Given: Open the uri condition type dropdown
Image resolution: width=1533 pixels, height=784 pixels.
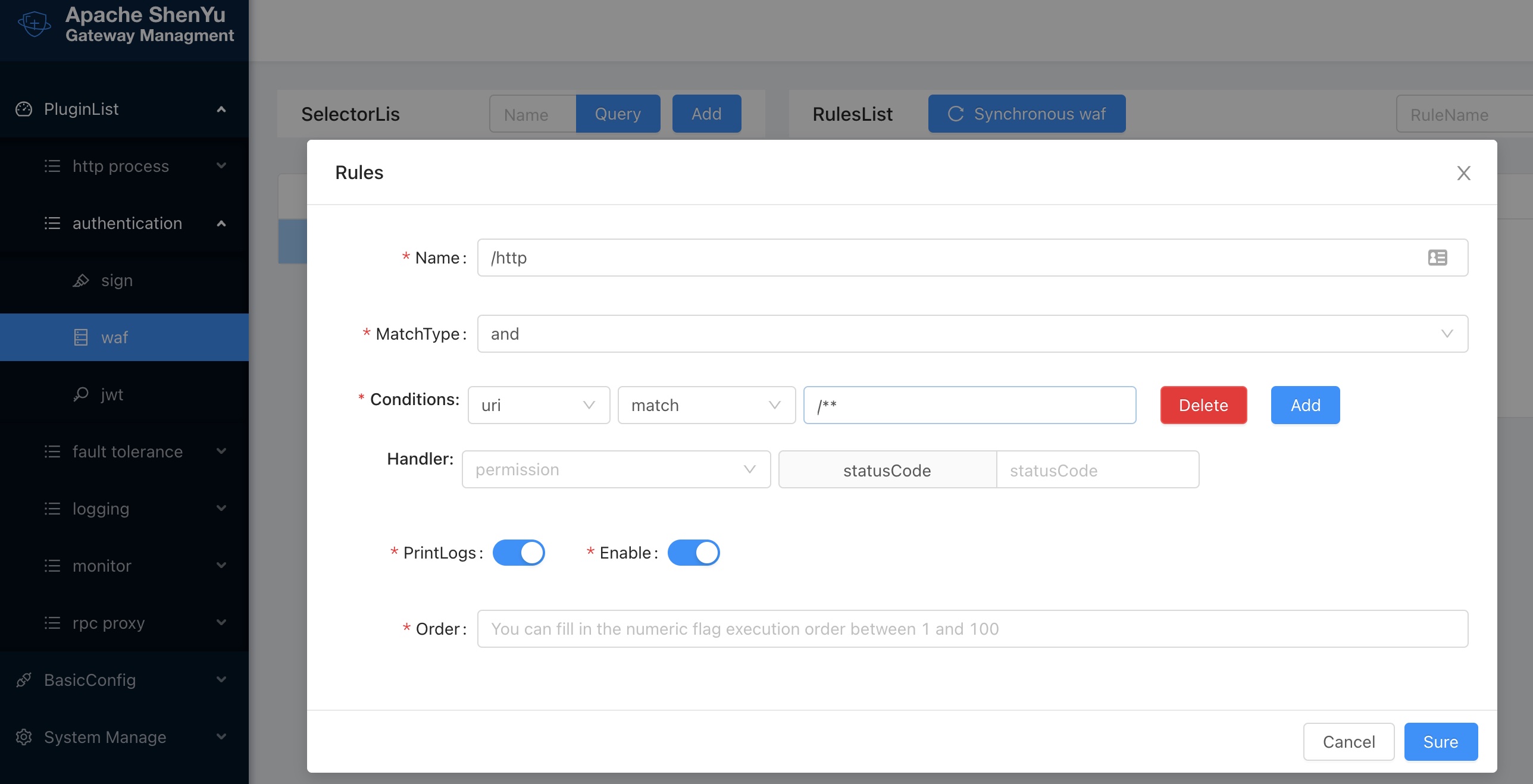Looking at the screenshot, I should 538,405.
